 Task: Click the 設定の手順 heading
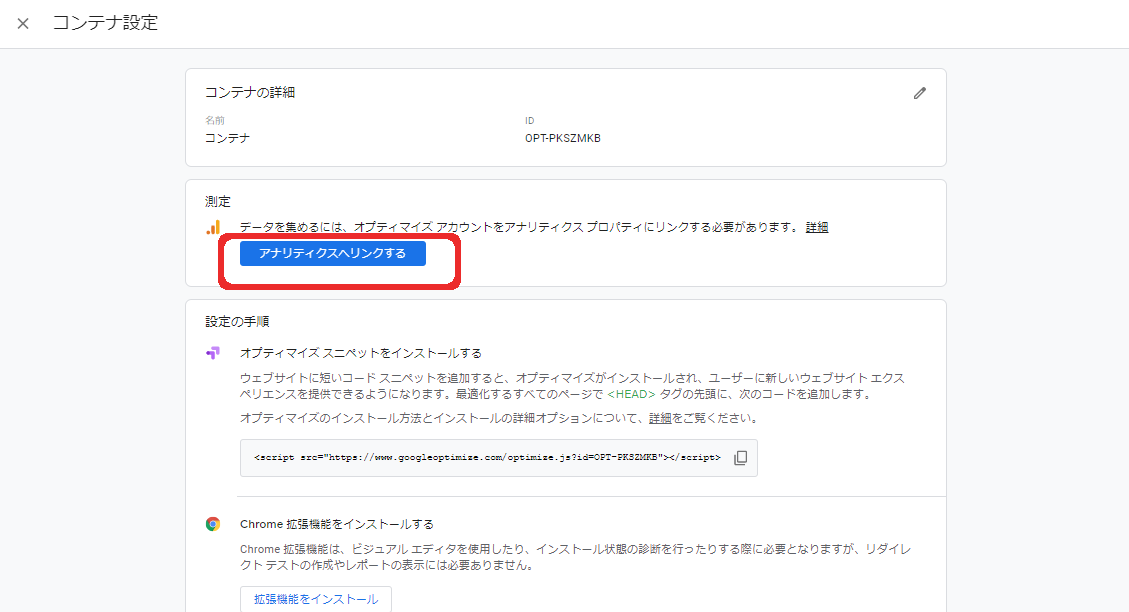[x=237, y=322]
